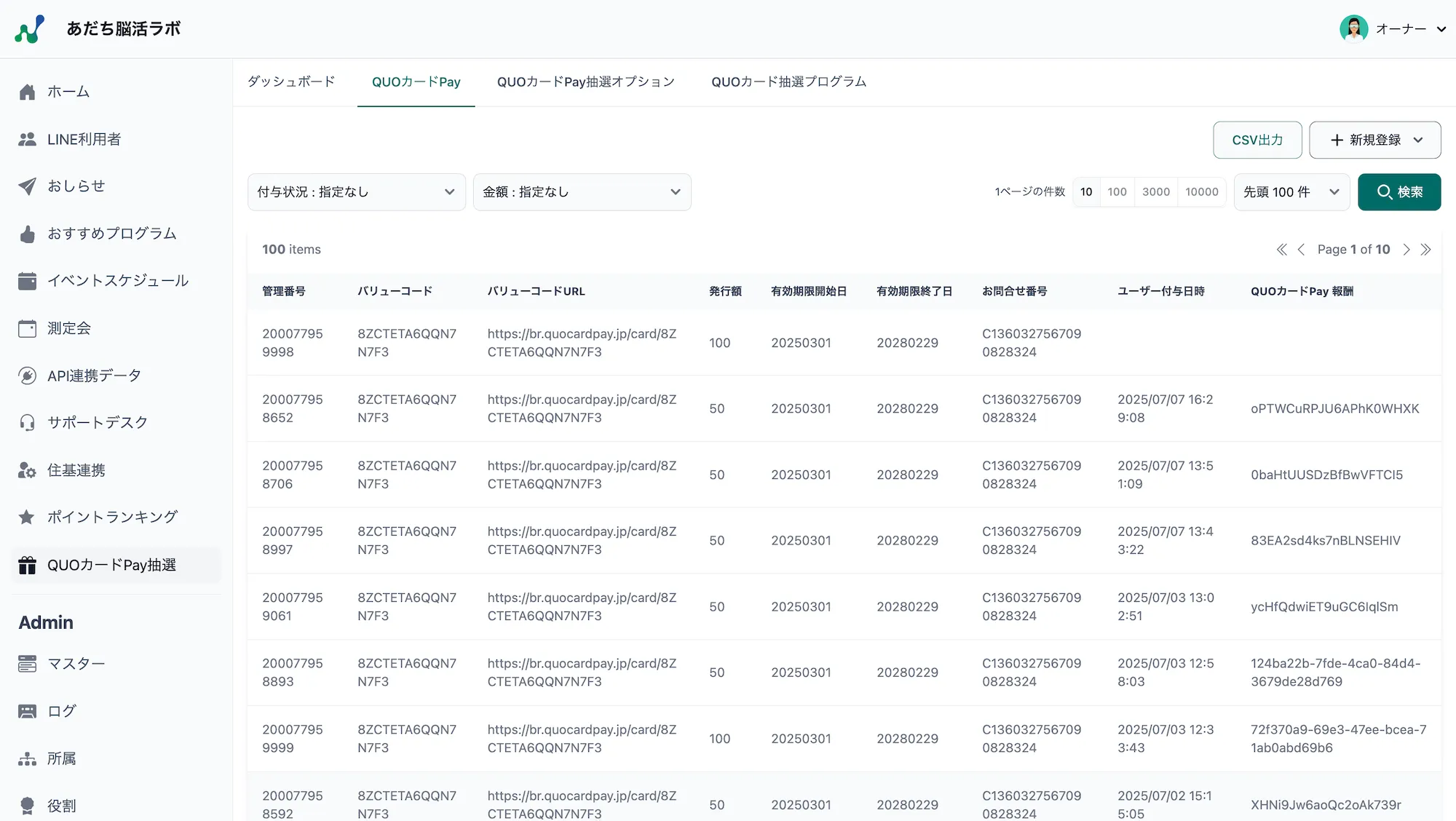
Task: Open API連携データ in the sidebar
Action: [x=93, y=375]
